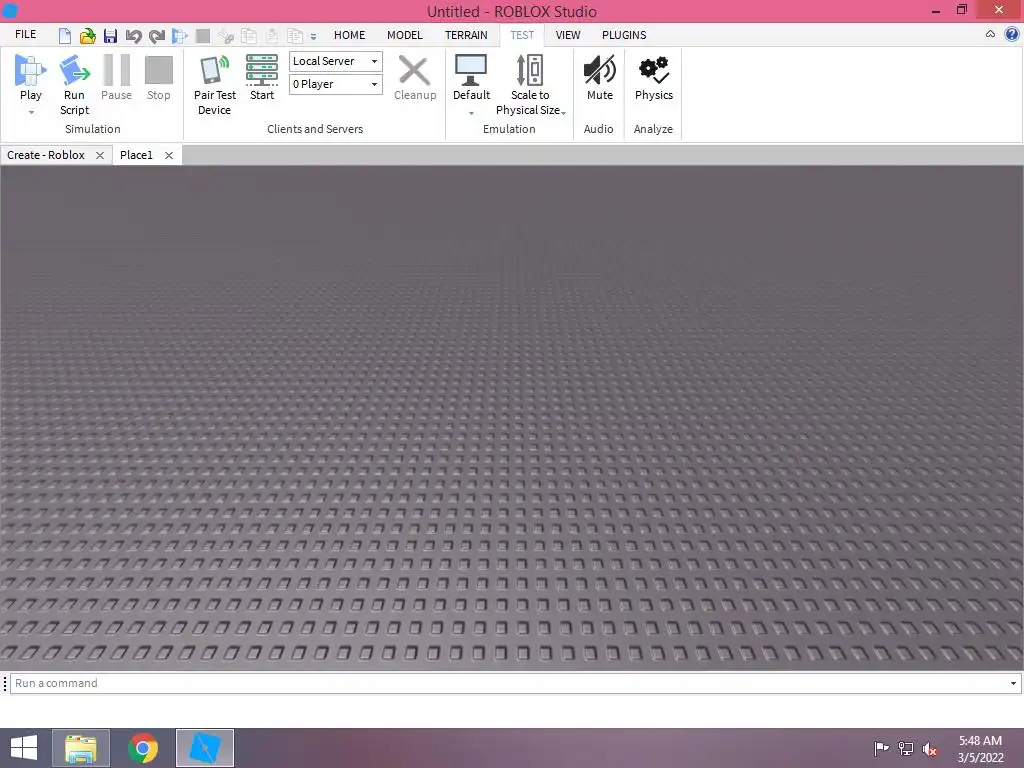This screenshot has width=1024, height=768.
Task: Open the Action Center flag icon
Action: pos(881,748)
